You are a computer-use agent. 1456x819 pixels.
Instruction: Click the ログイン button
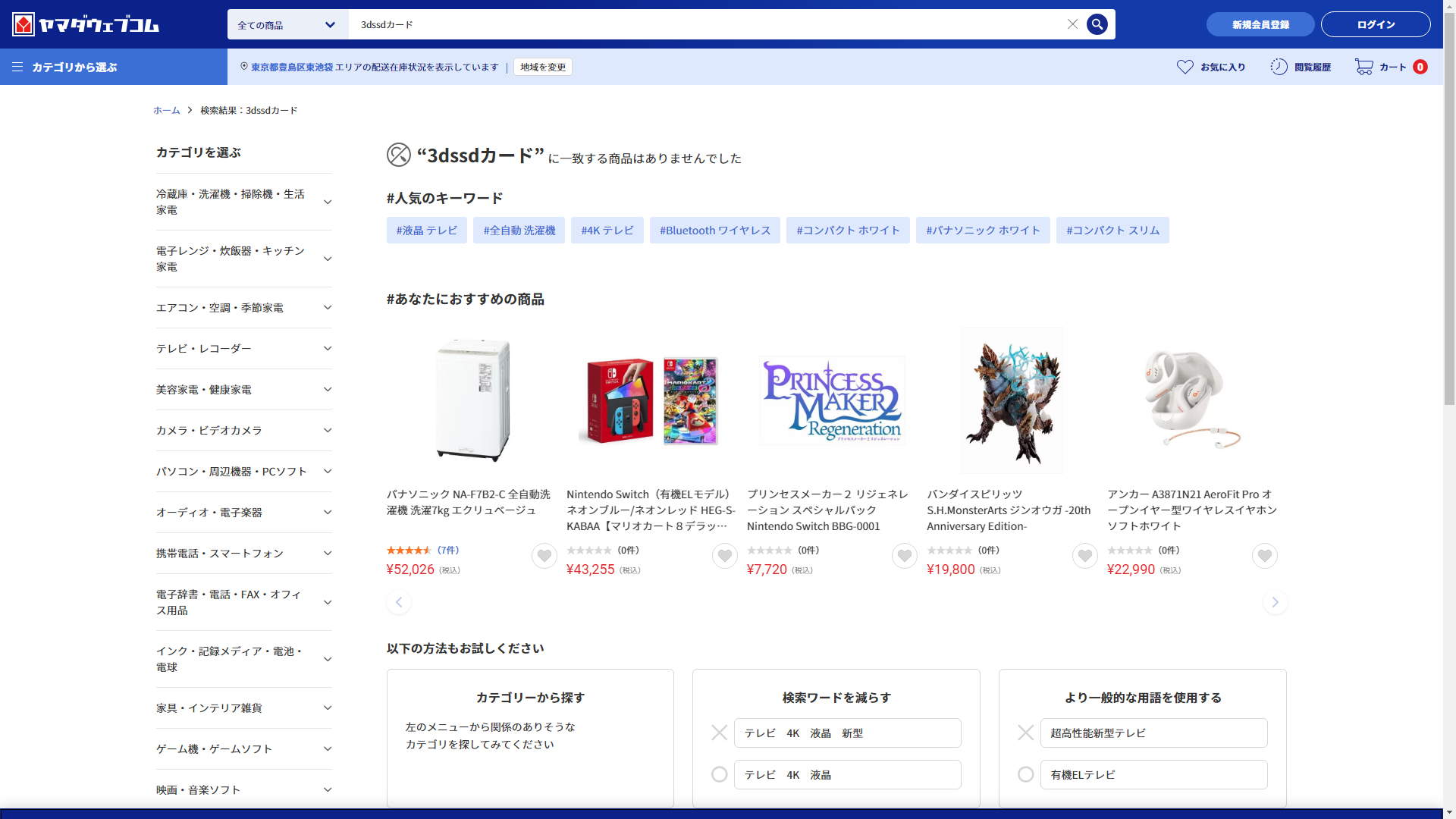click(1375, 24)
